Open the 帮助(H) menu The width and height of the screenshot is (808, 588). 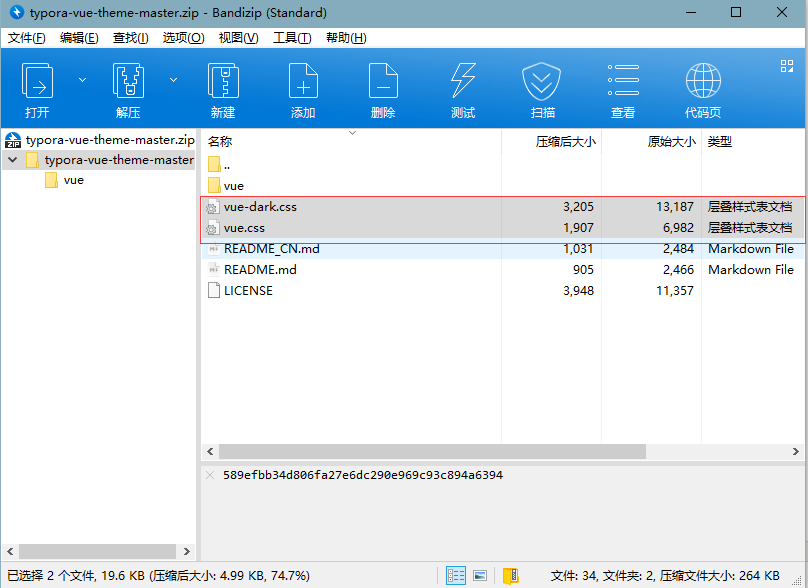(346, 38)
